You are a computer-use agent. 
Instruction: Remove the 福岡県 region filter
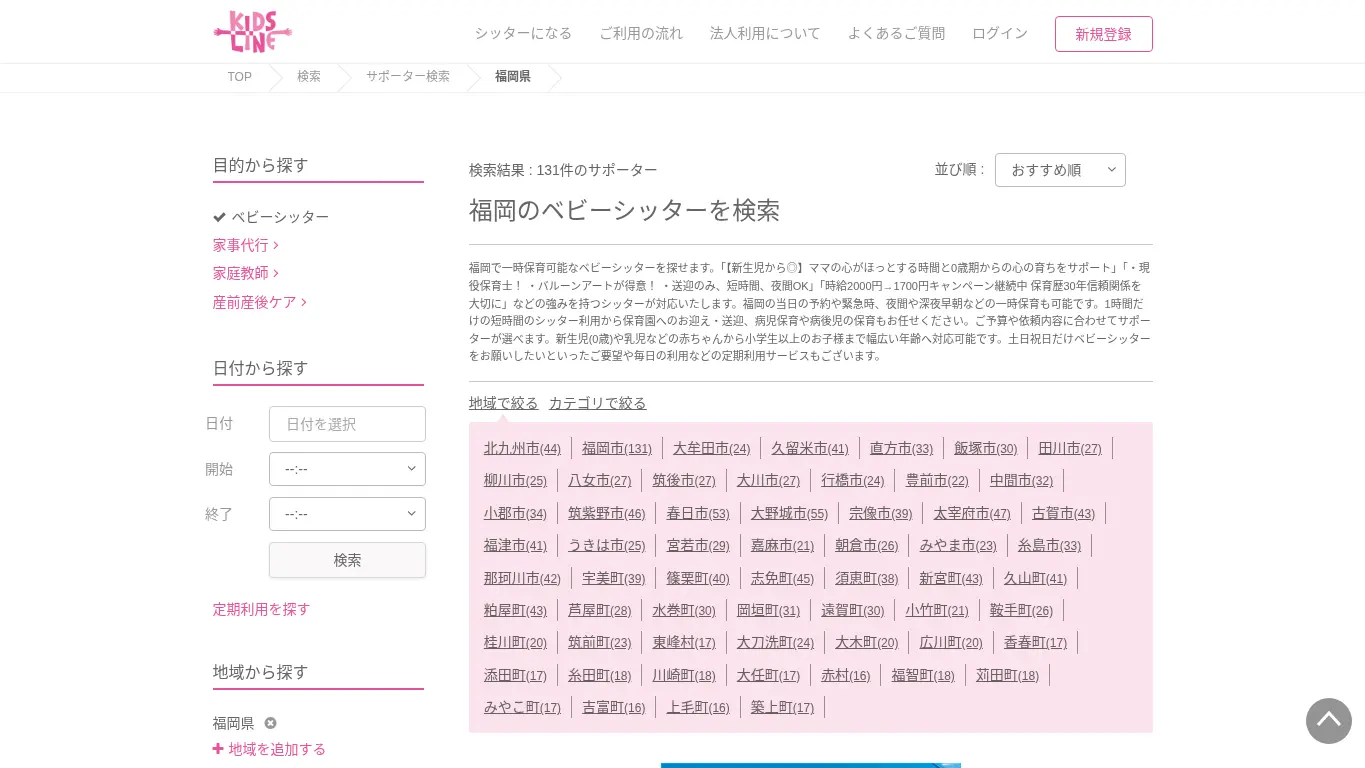[x=270, y=723]
